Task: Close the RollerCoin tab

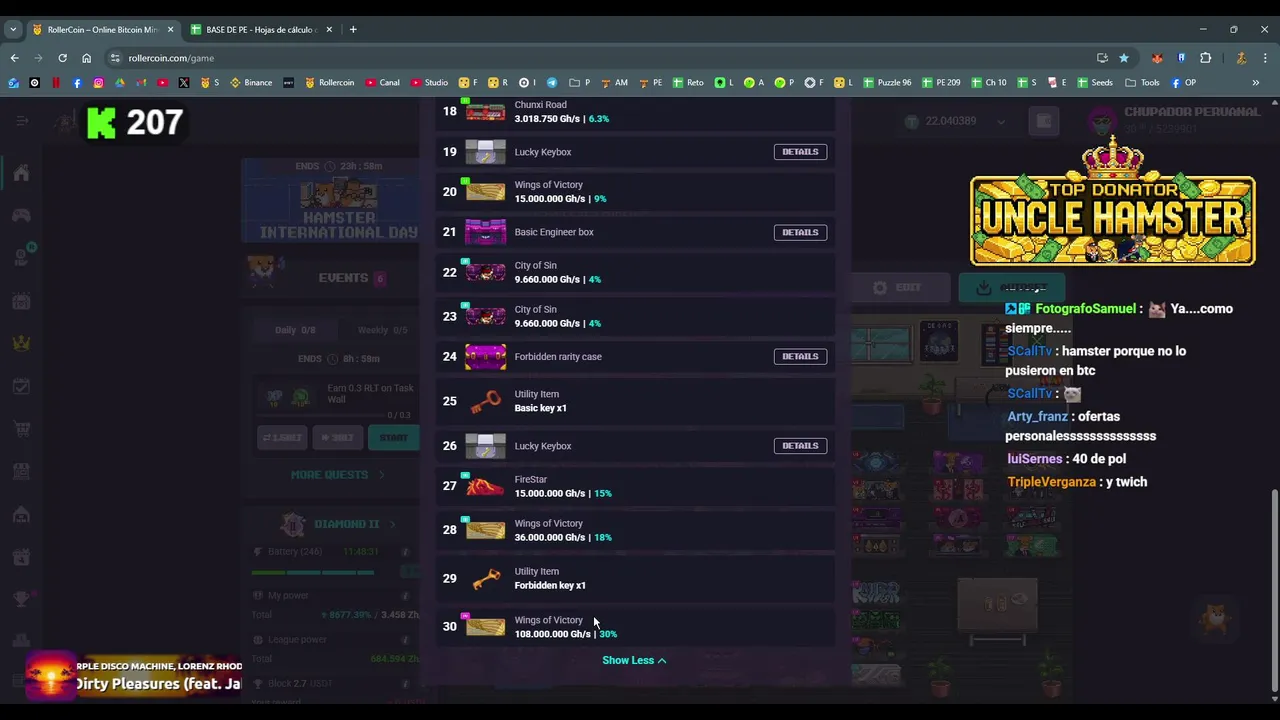Action: tap(170, 29)
